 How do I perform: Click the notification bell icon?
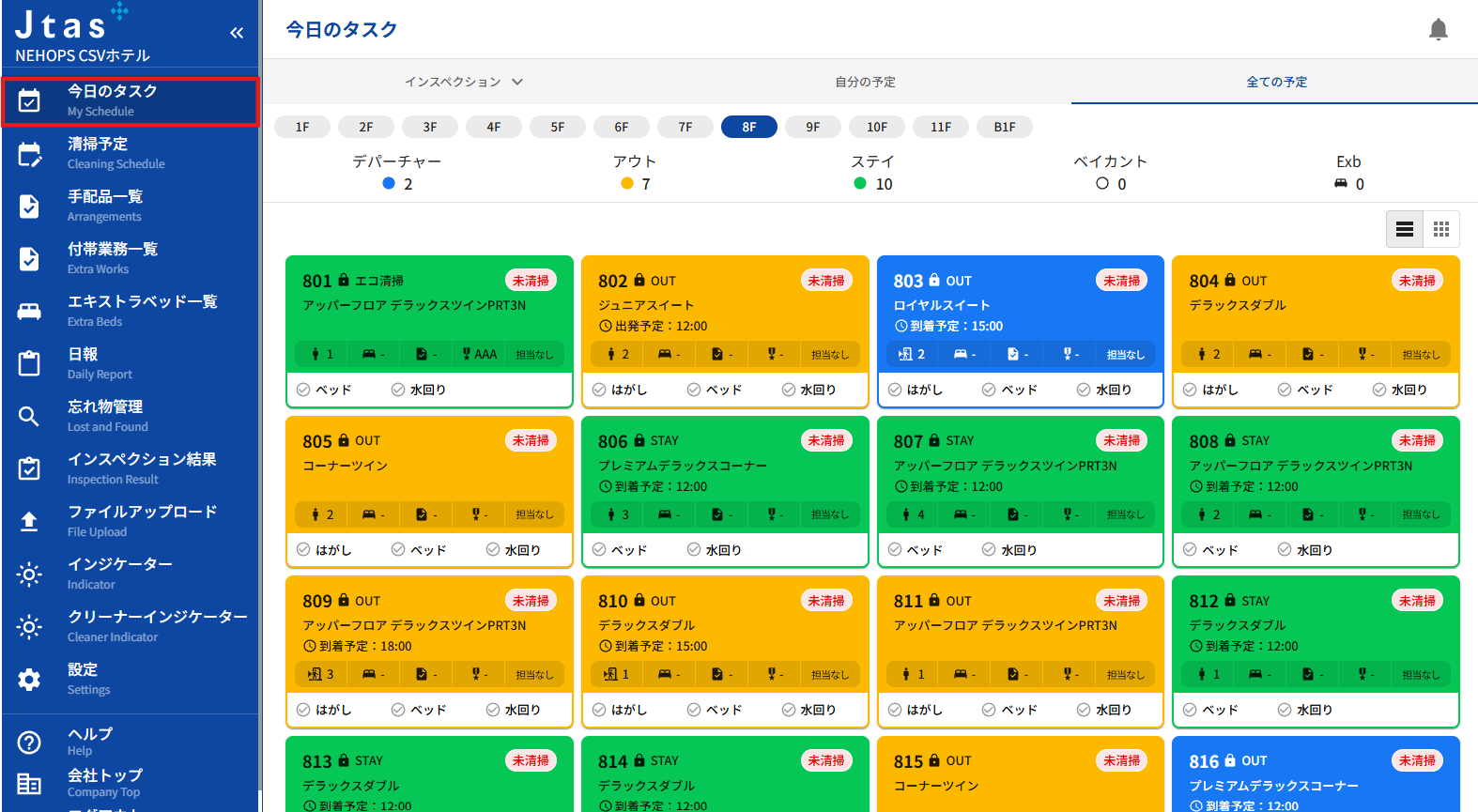[x=1438, y=30]
